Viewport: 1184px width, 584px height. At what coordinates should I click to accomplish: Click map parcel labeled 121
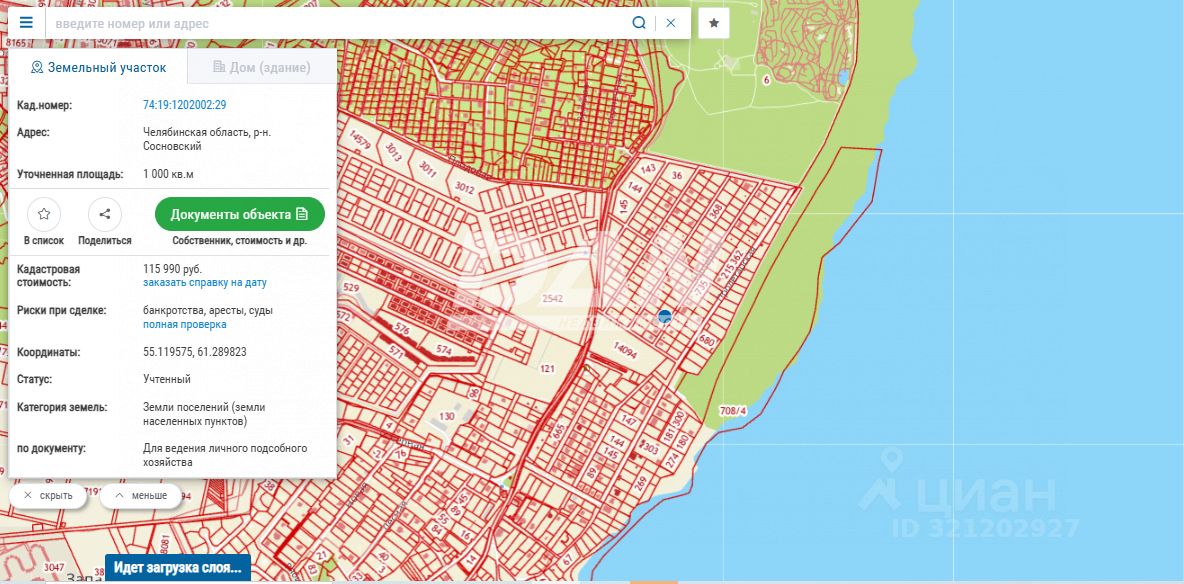click(x=547, y=369)
